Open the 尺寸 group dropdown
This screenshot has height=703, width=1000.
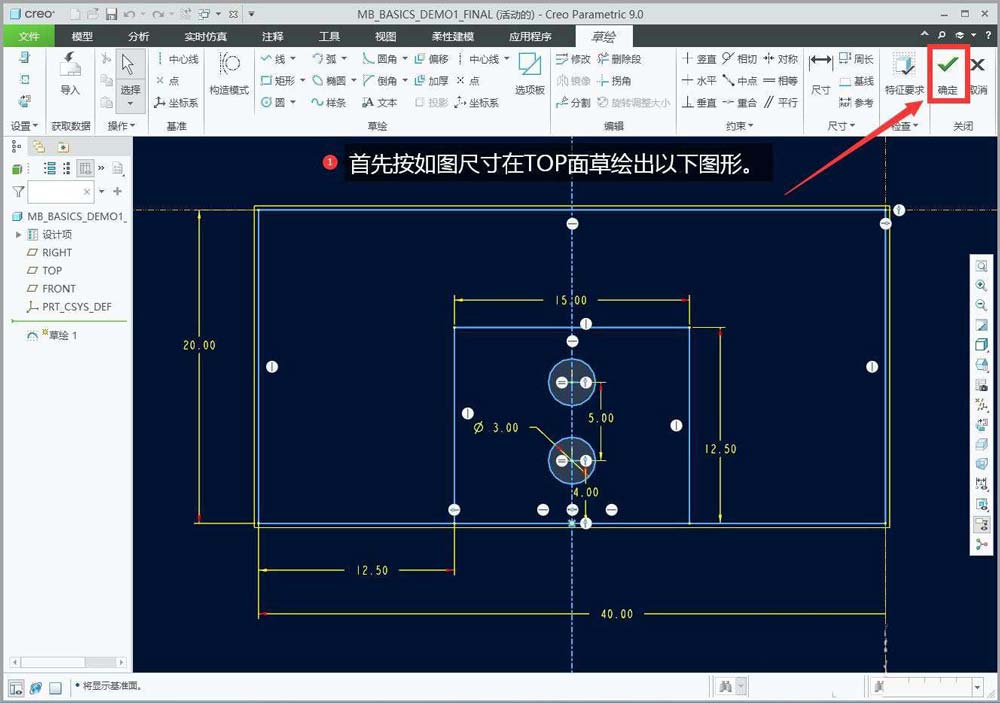click(841, 126)
